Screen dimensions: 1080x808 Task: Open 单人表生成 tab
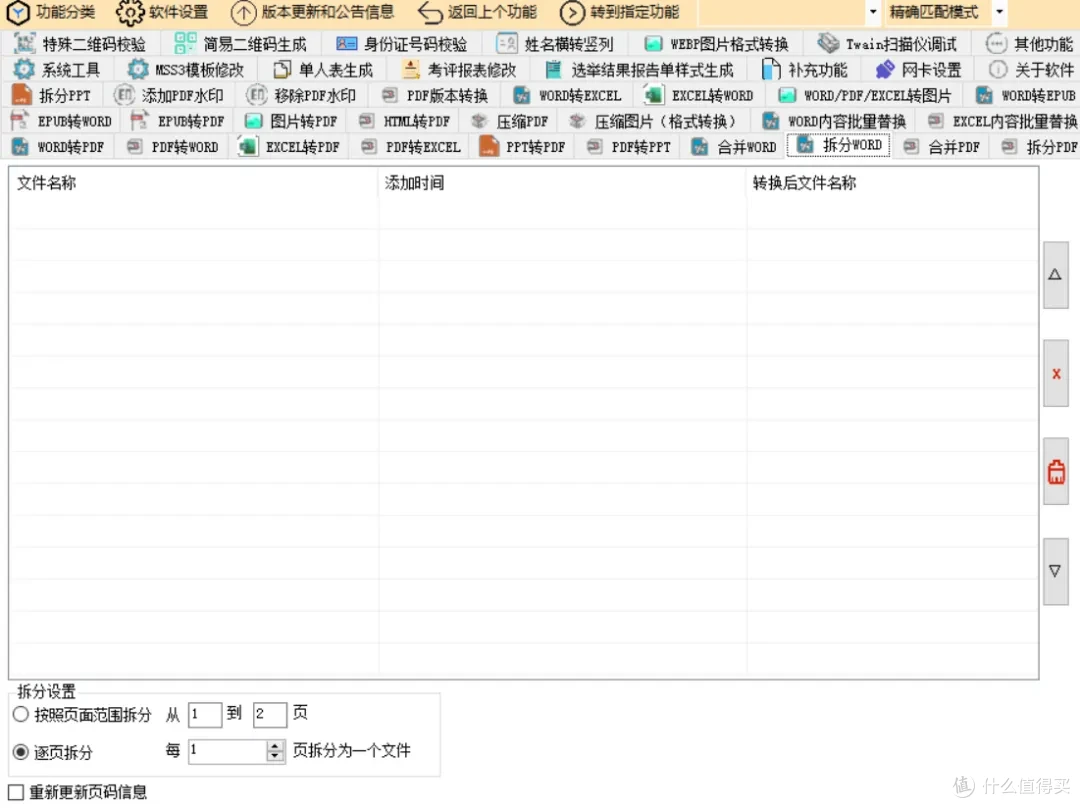[324, 70]
